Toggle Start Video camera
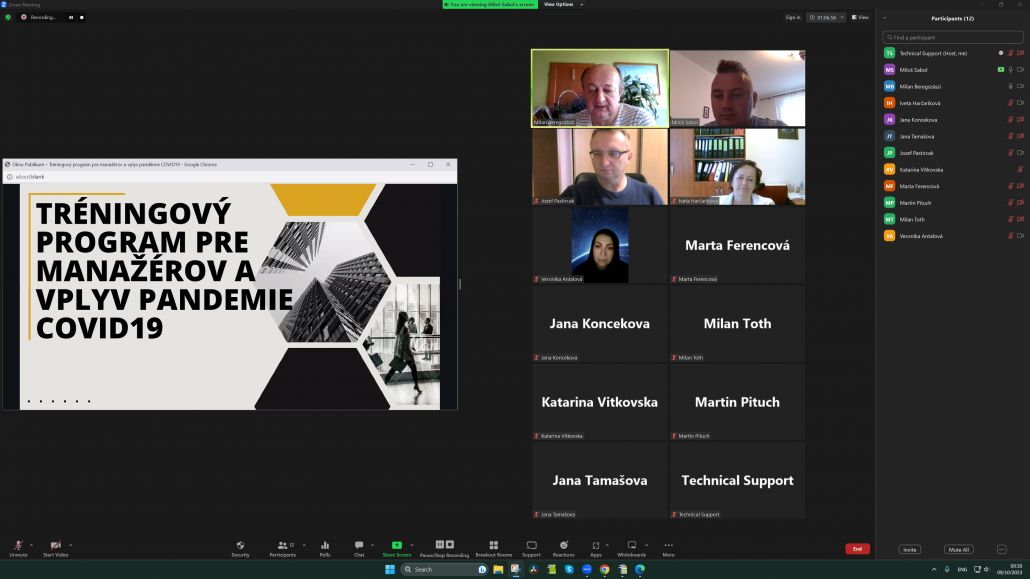The image size is (1030, 579). click(55, 546)
